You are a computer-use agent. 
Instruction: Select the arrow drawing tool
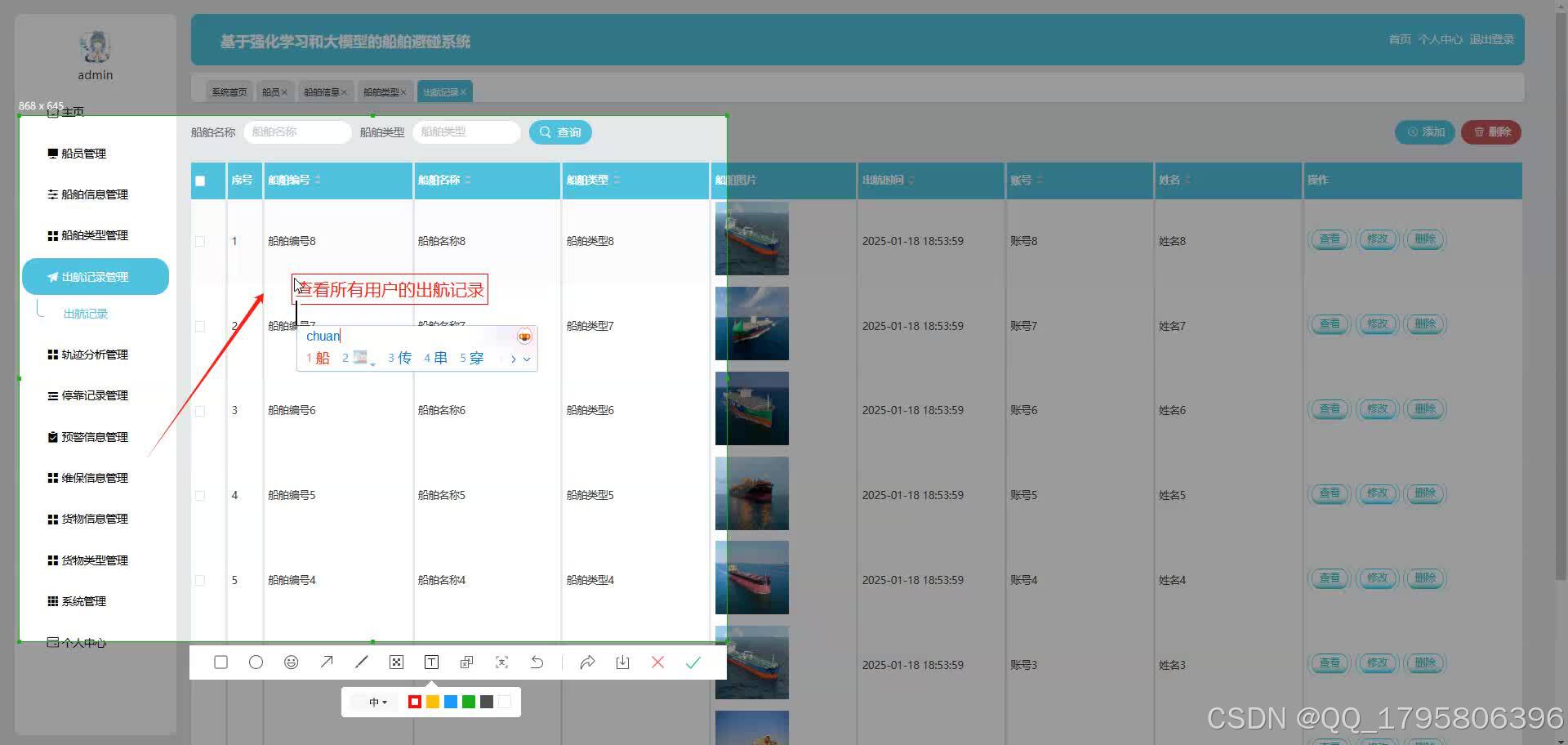click(327, 662)
